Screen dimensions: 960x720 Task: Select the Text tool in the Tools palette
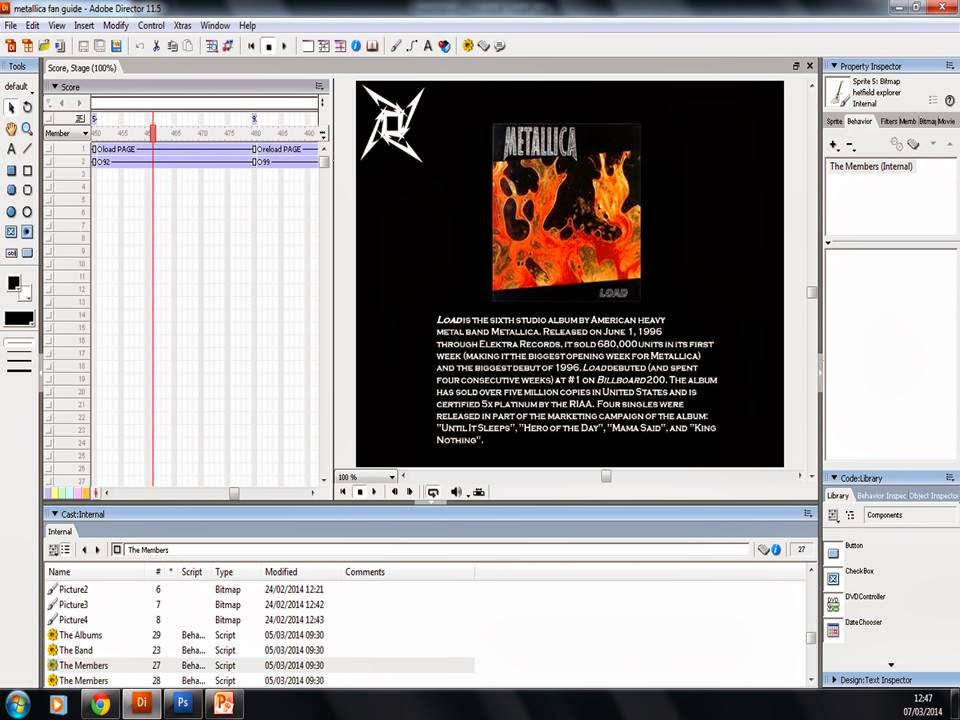pyautogui.click(x=11, y=149)
